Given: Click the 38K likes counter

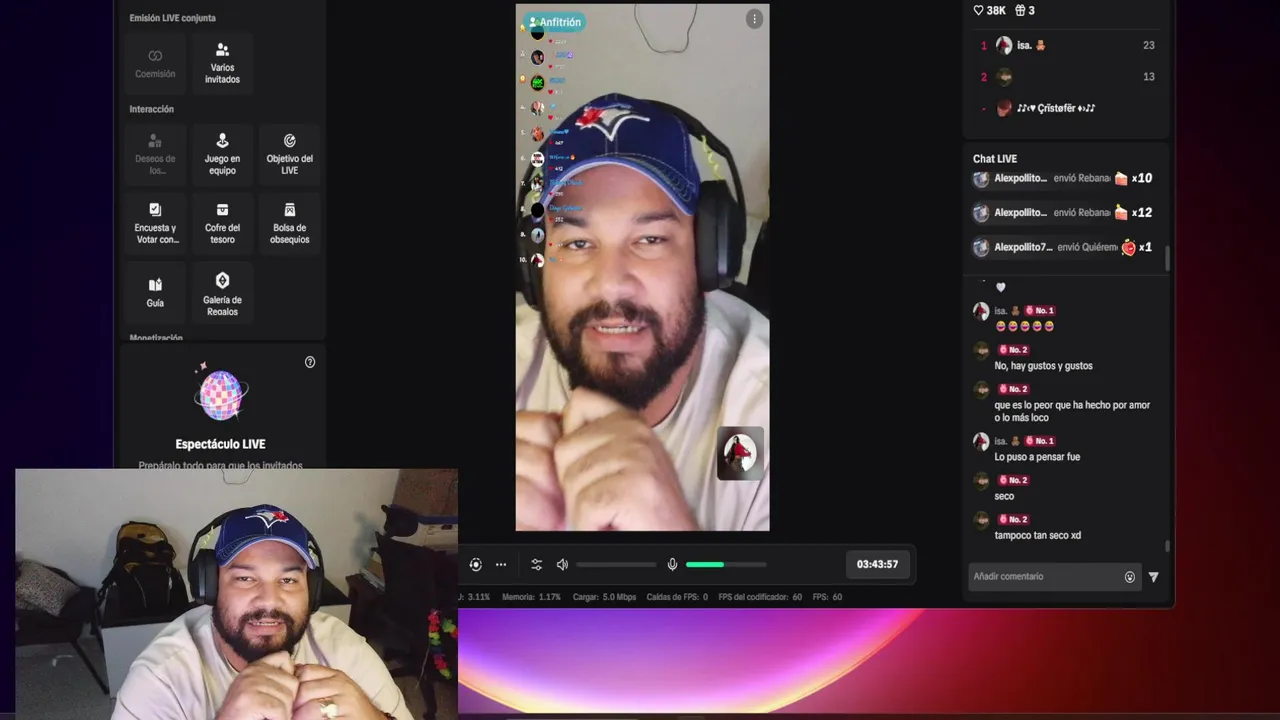Looking at the screenshot, I should (x=990, y=10).
